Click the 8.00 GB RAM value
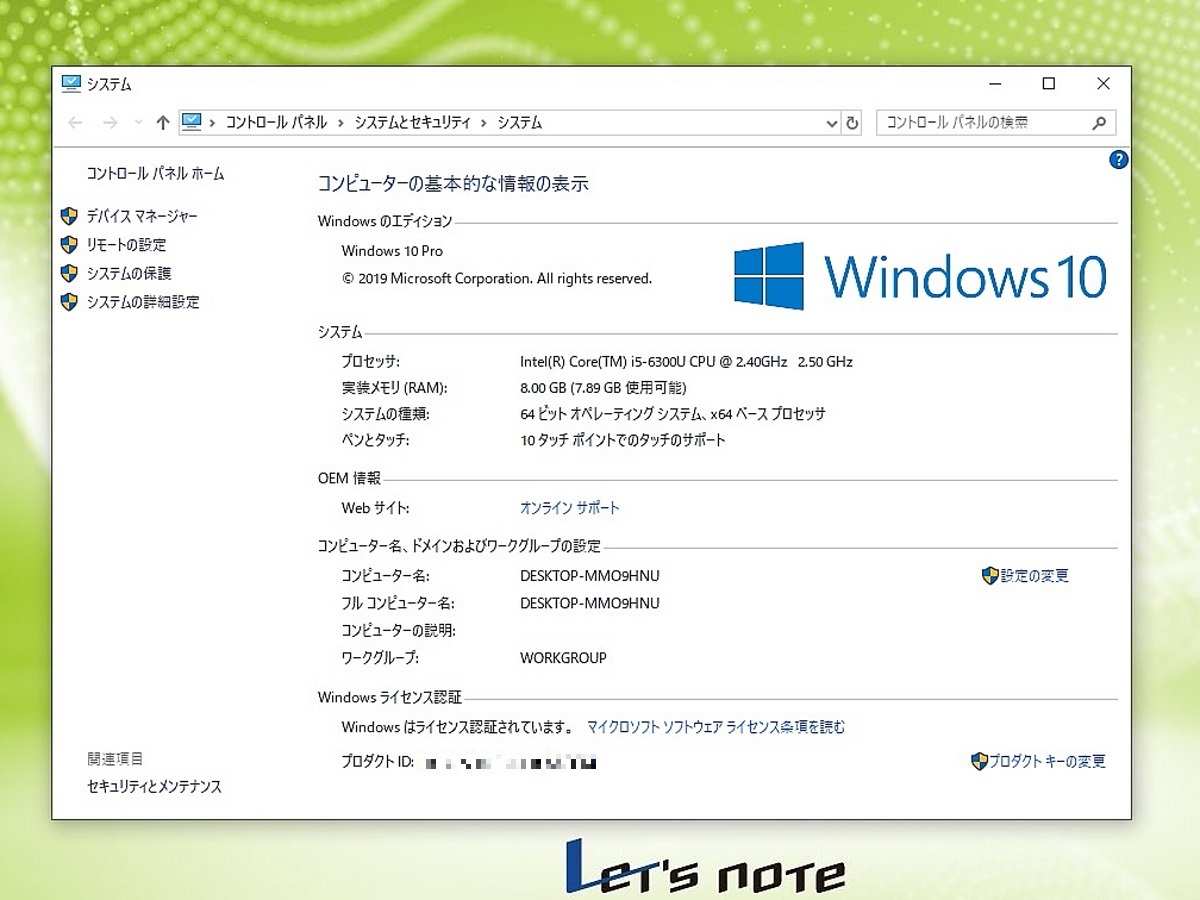1200x900 pixels. point(603,388)
